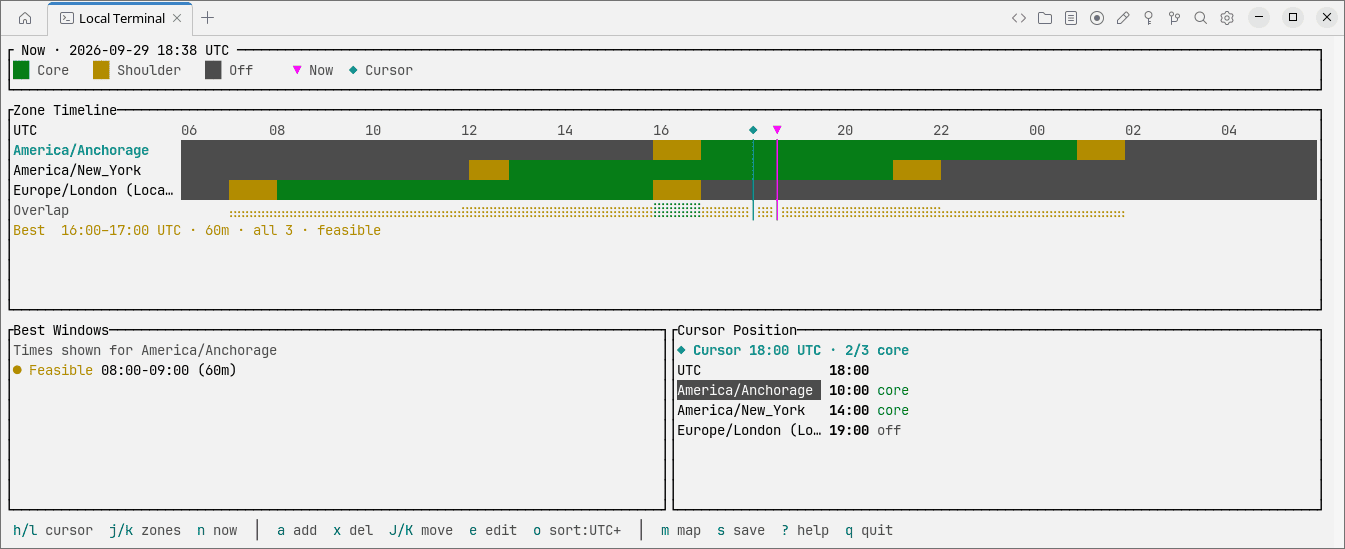Maximize the terminal window
The image size is (1345, 549).
pyautogui.click(x=1293, y=18)
